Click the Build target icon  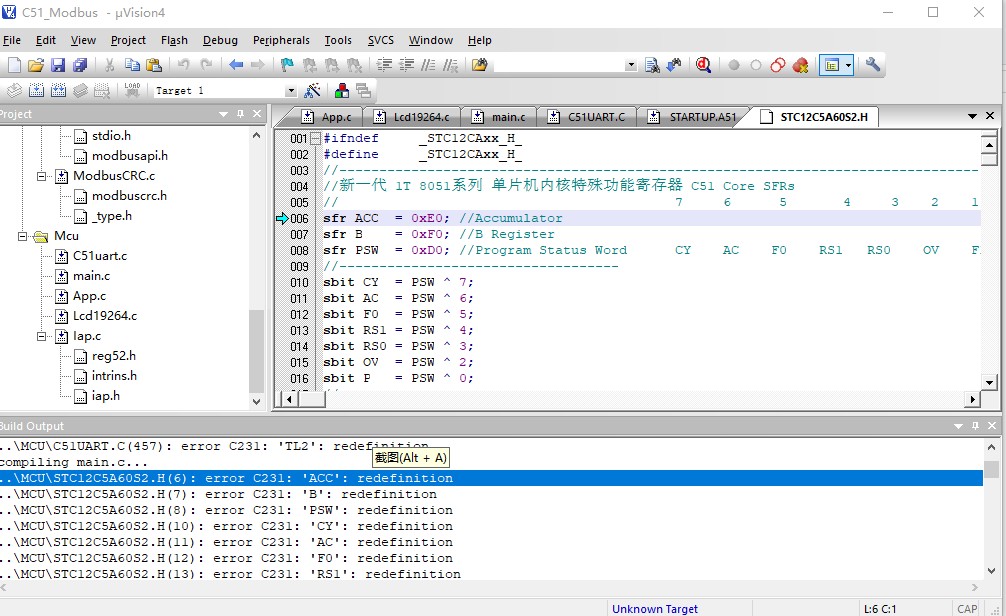37,90
